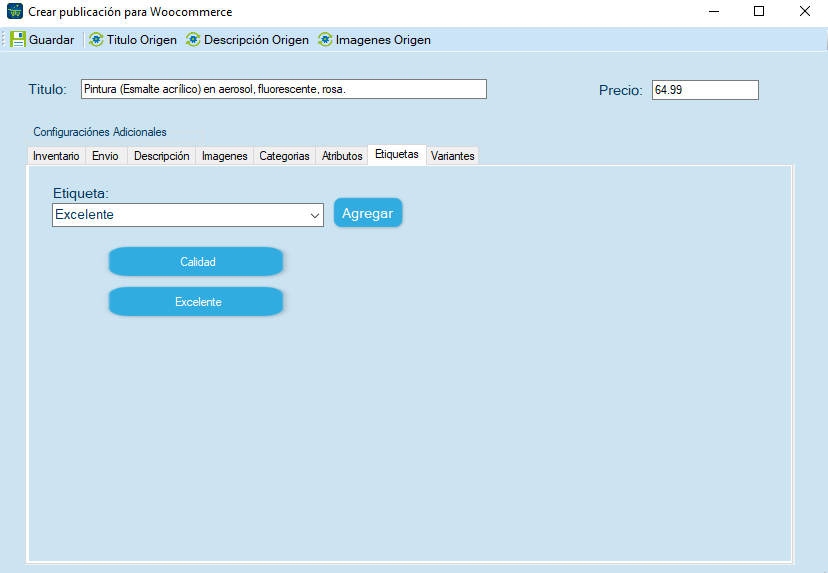
Task: Click the Guardar text label in the toolbar
Action: (52, 40)
